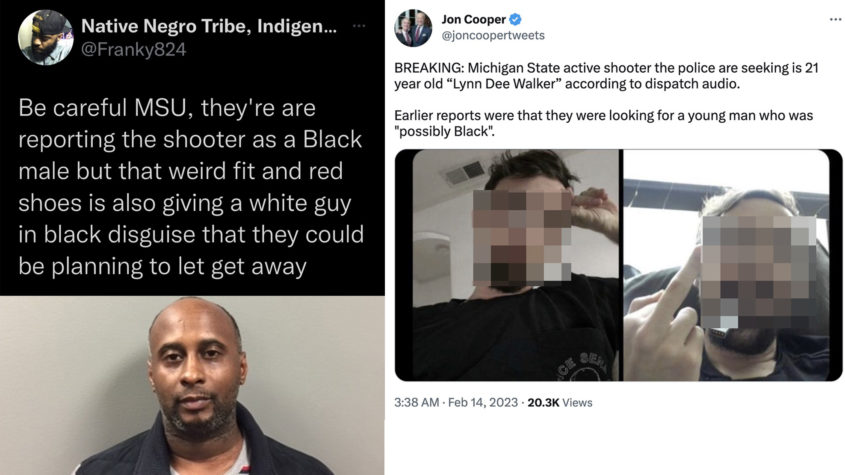Click the 3:38 AM timestamp
Viewport: 845px width, 475px height.
417,403
